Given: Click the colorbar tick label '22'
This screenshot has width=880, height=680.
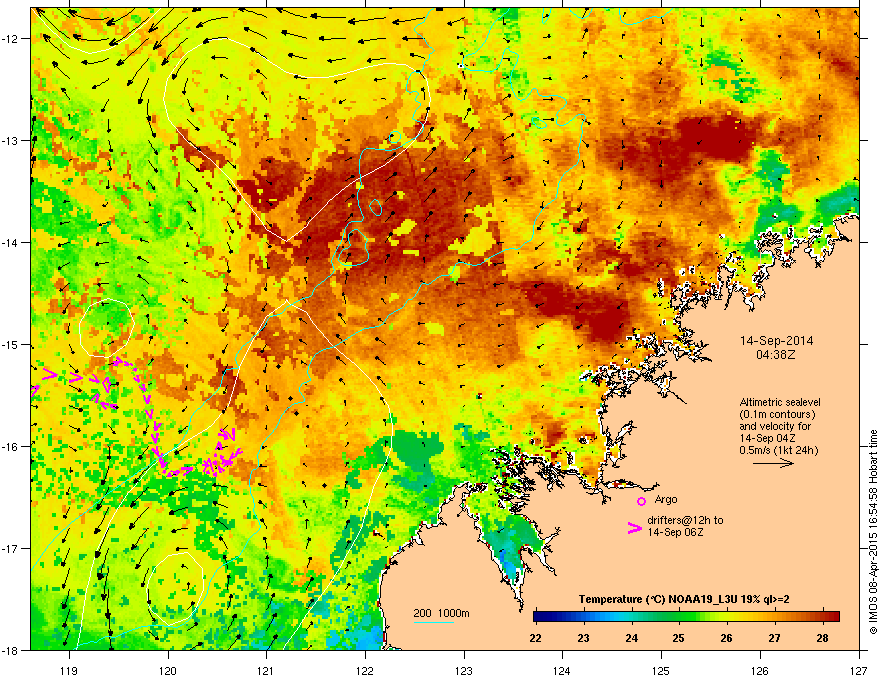Looking at the screenshot, I should pyautogui.click(x=535, y=638).
